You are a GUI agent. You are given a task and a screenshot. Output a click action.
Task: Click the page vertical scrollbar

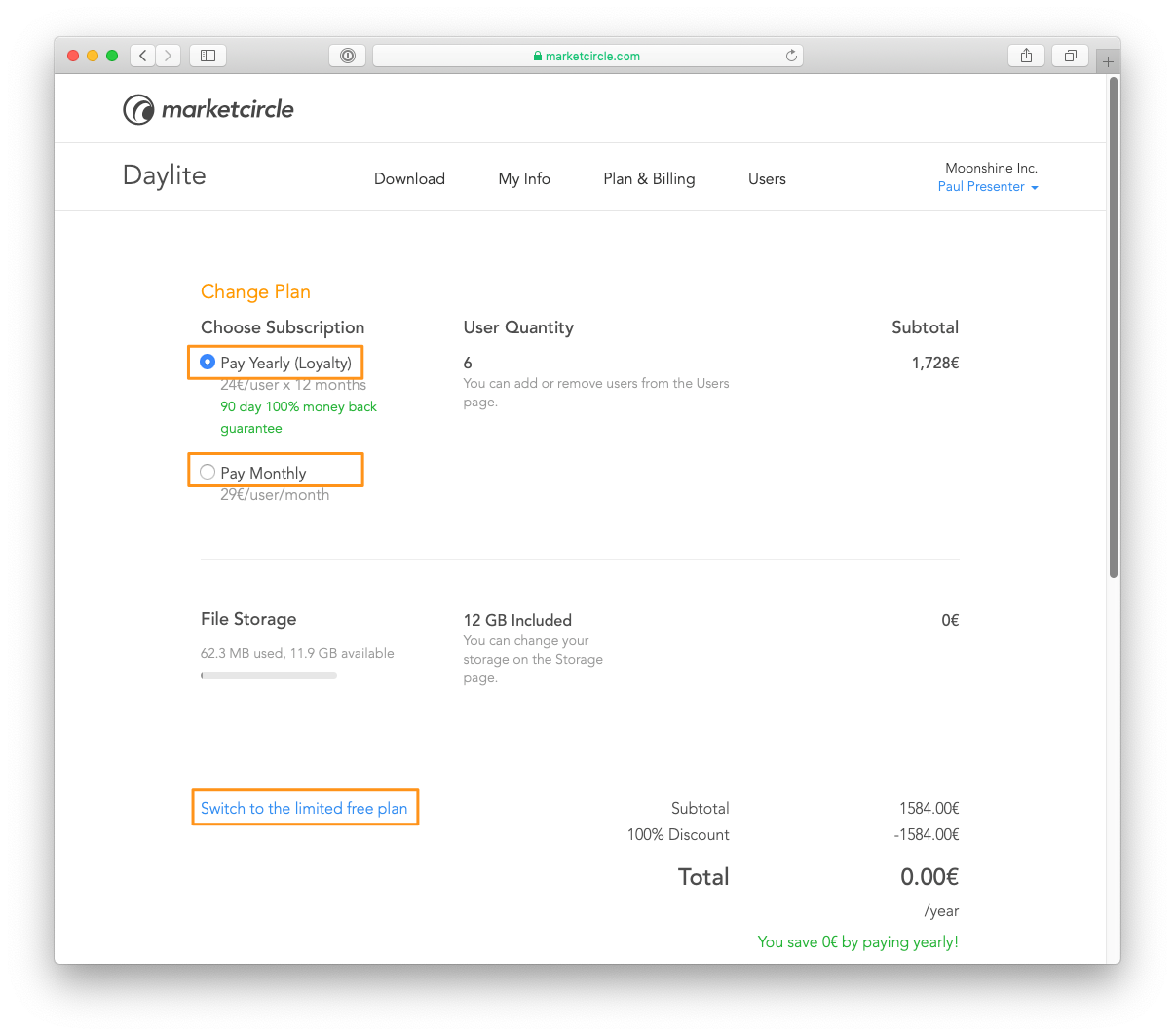(x=1114, y=326)
